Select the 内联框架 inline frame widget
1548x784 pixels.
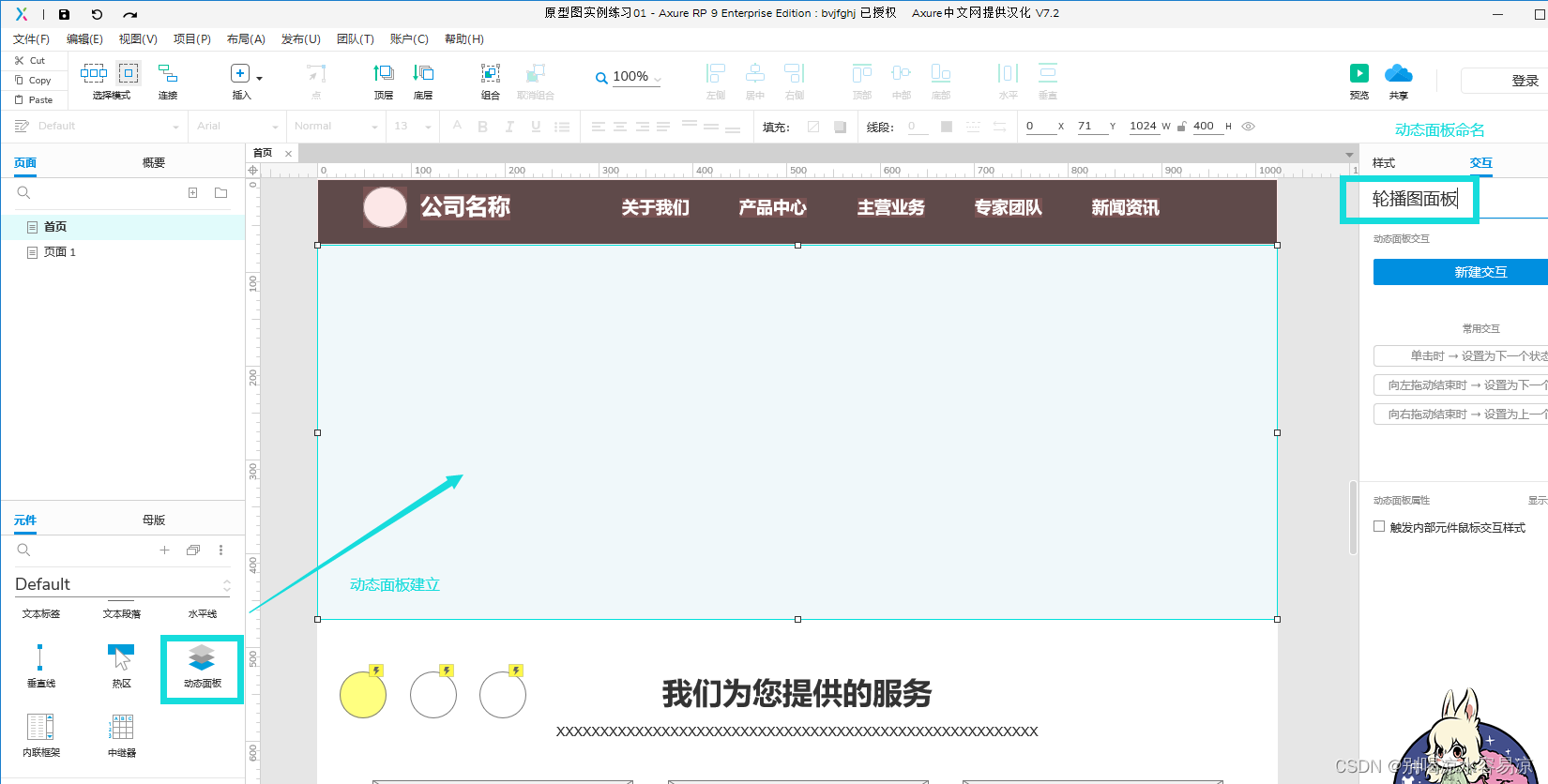41,736
